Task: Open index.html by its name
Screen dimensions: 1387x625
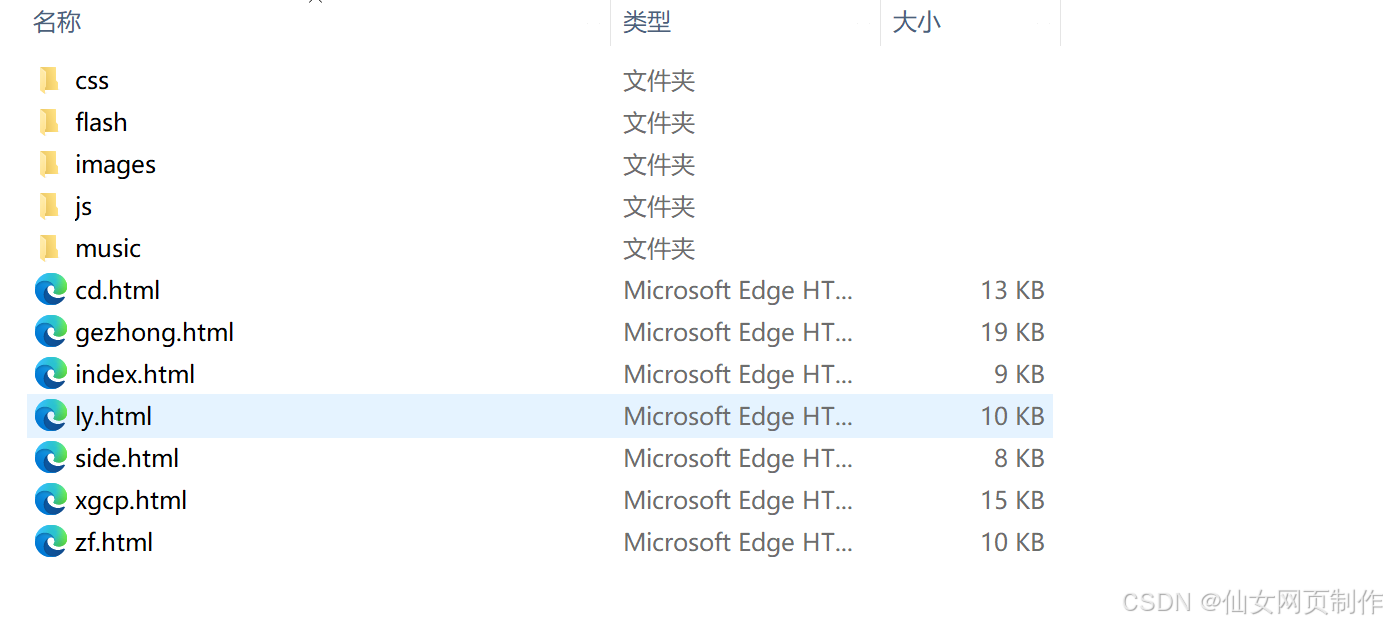Action: 135,373
